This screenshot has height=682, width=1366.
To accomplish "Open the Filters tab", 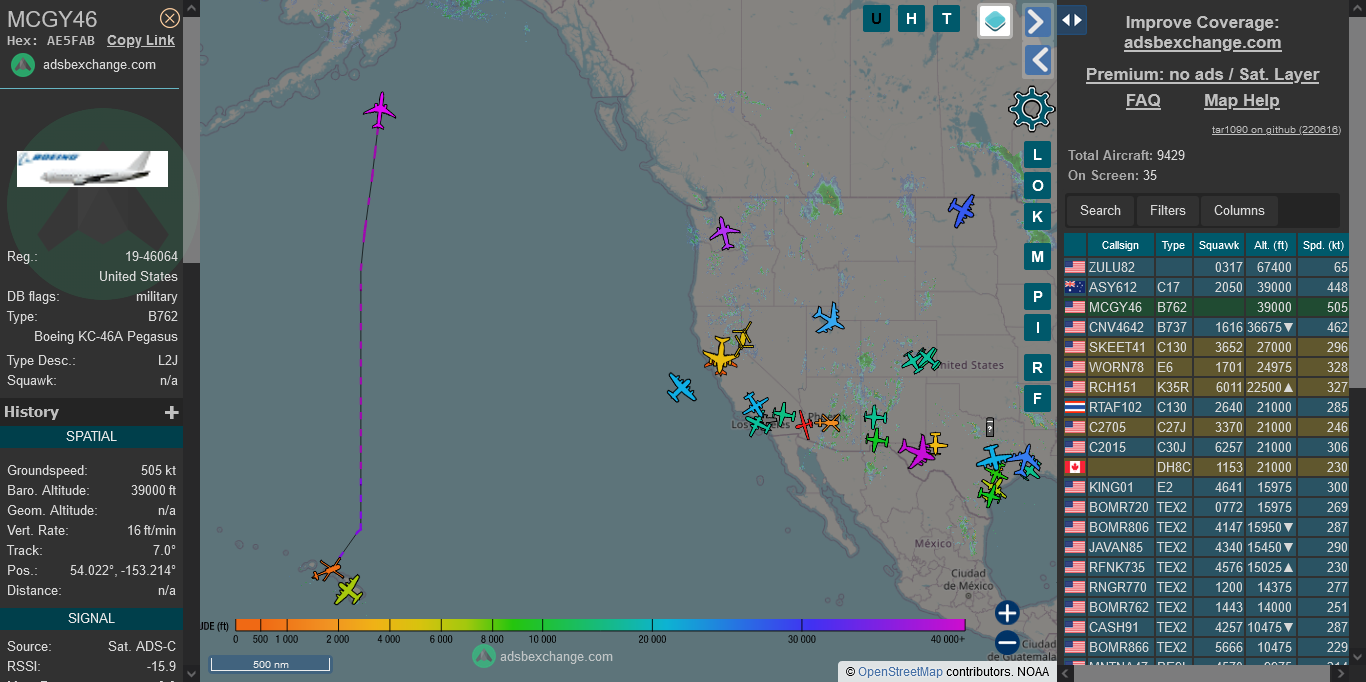I will pyautogui.click(x=1168, y=211).
